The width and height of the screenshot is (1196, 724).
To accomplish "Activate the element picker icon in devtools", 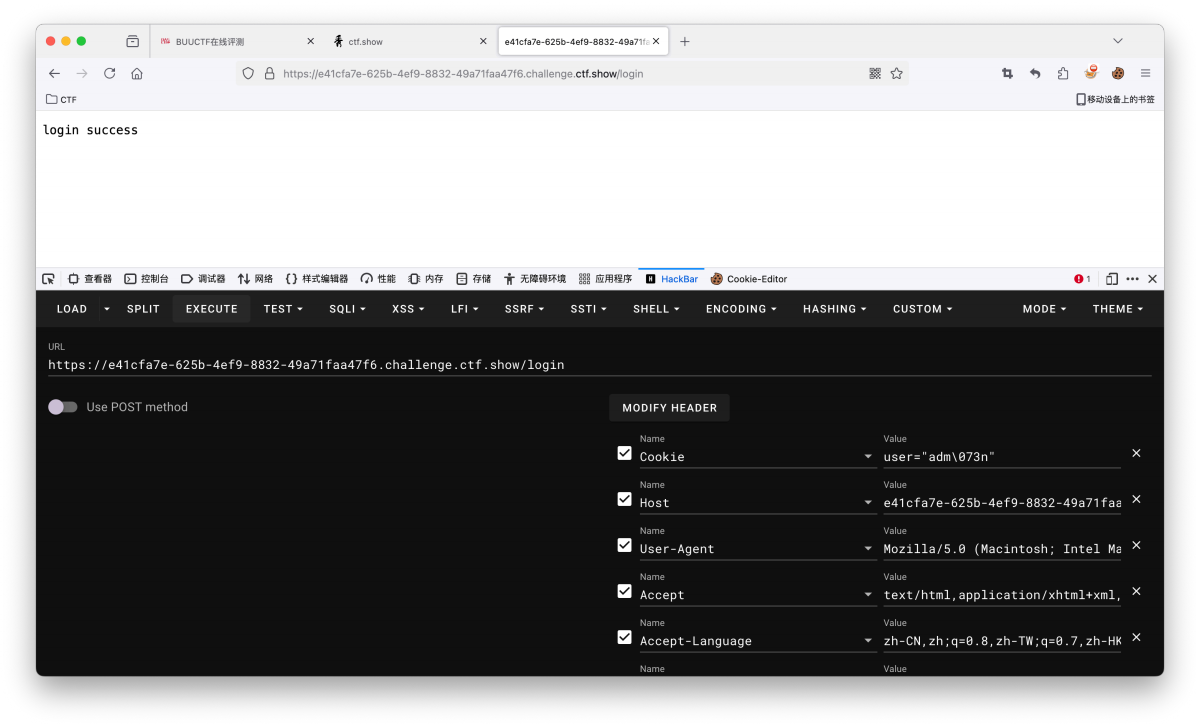I will 48,279.
